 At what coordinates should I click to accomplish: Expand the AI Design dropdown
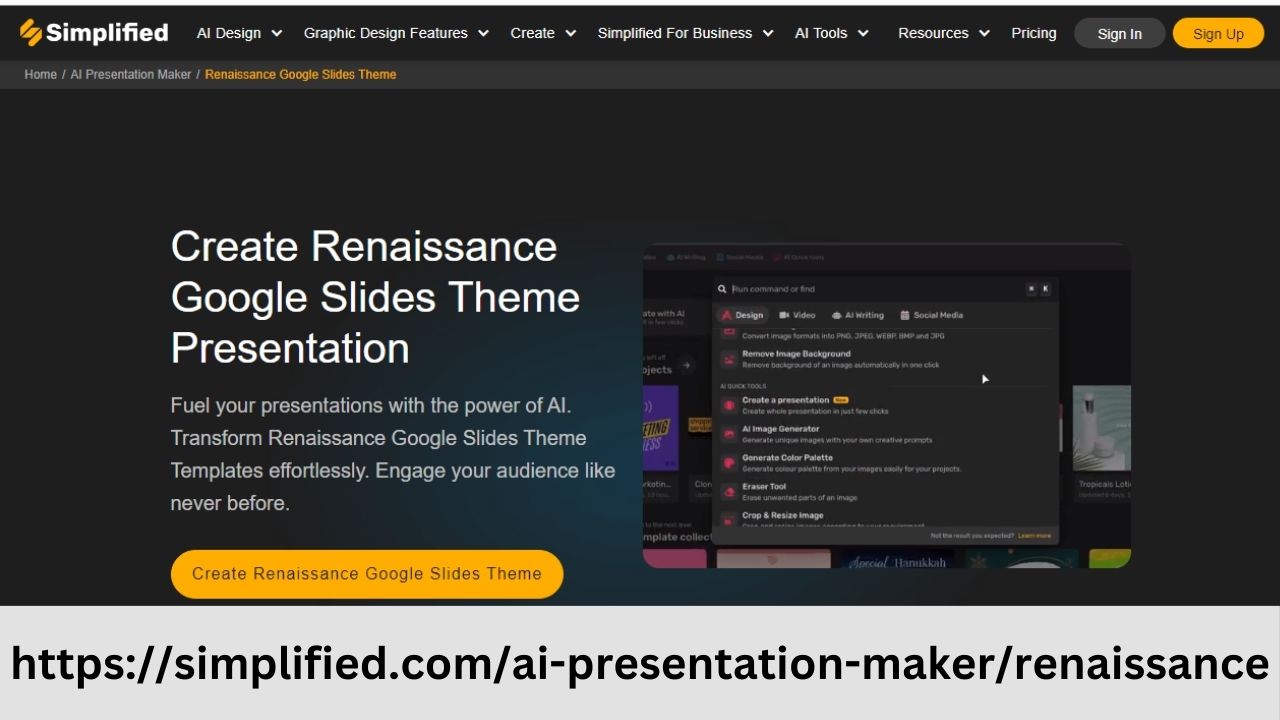(238, 33)
